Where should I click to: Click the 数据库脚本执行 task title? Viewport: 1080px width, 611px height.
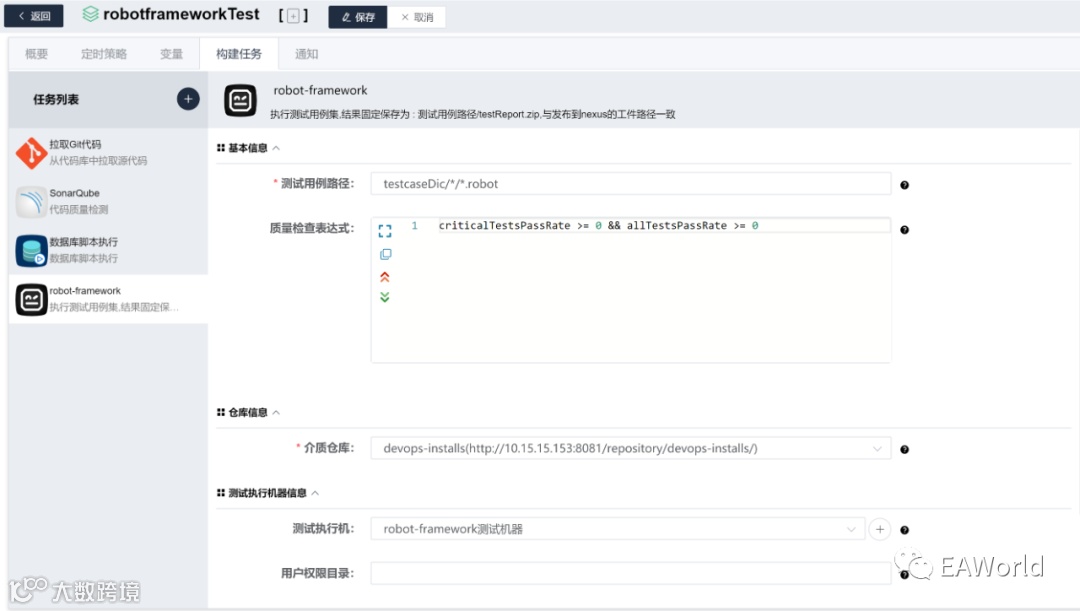(83, 242)
